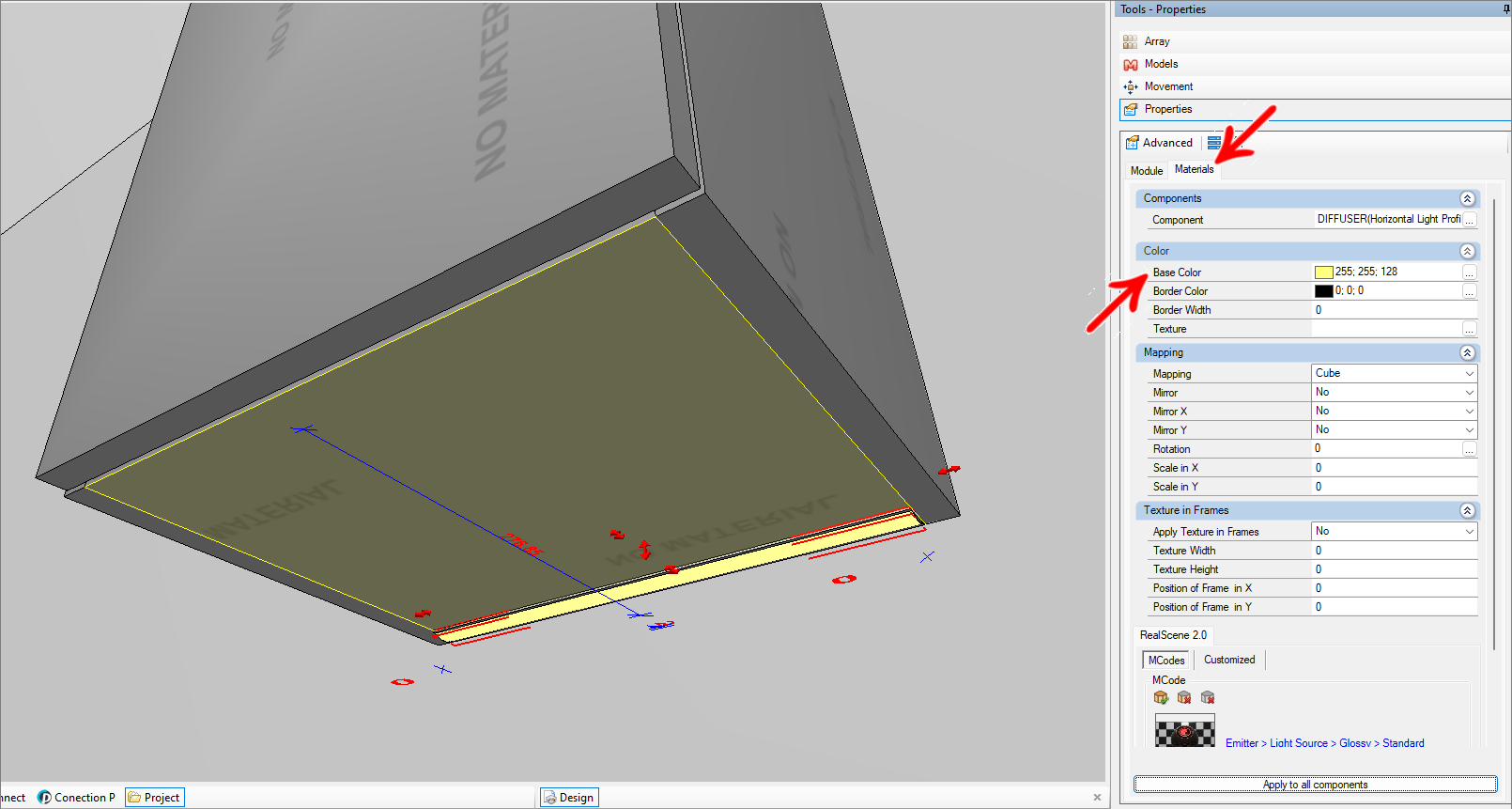Open the Models tool
The height and width of the screenshot is (809, 1512).
pos(1160,64)
